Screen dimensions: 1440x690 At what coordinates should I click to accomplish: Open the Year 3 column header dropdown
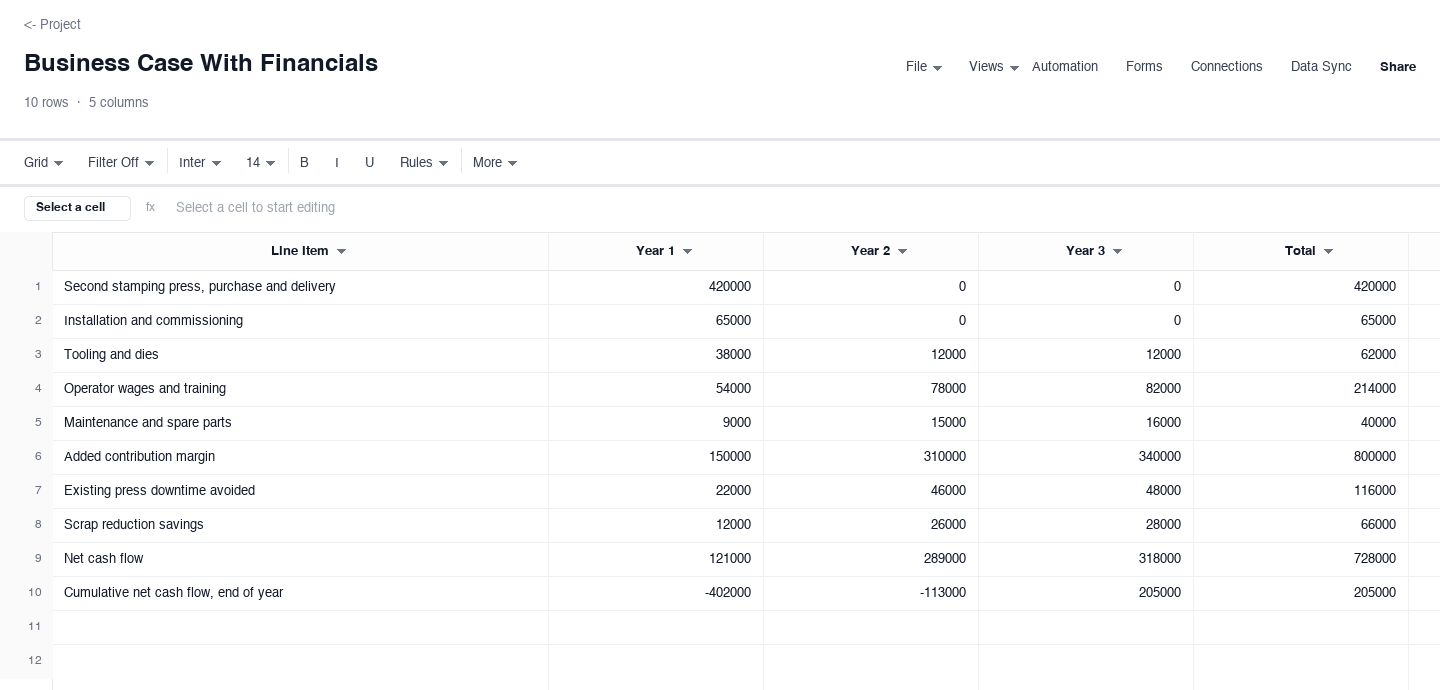tap(1117, 252)
